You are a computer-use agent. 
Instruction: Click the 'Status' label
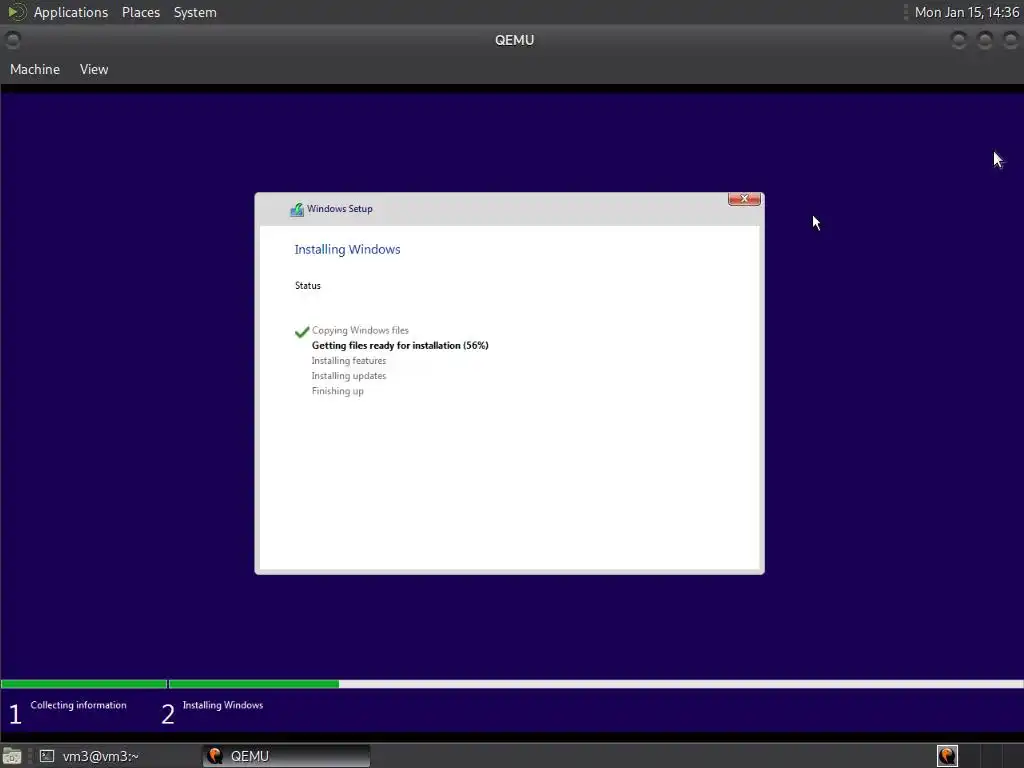click(x=308, y=285)
